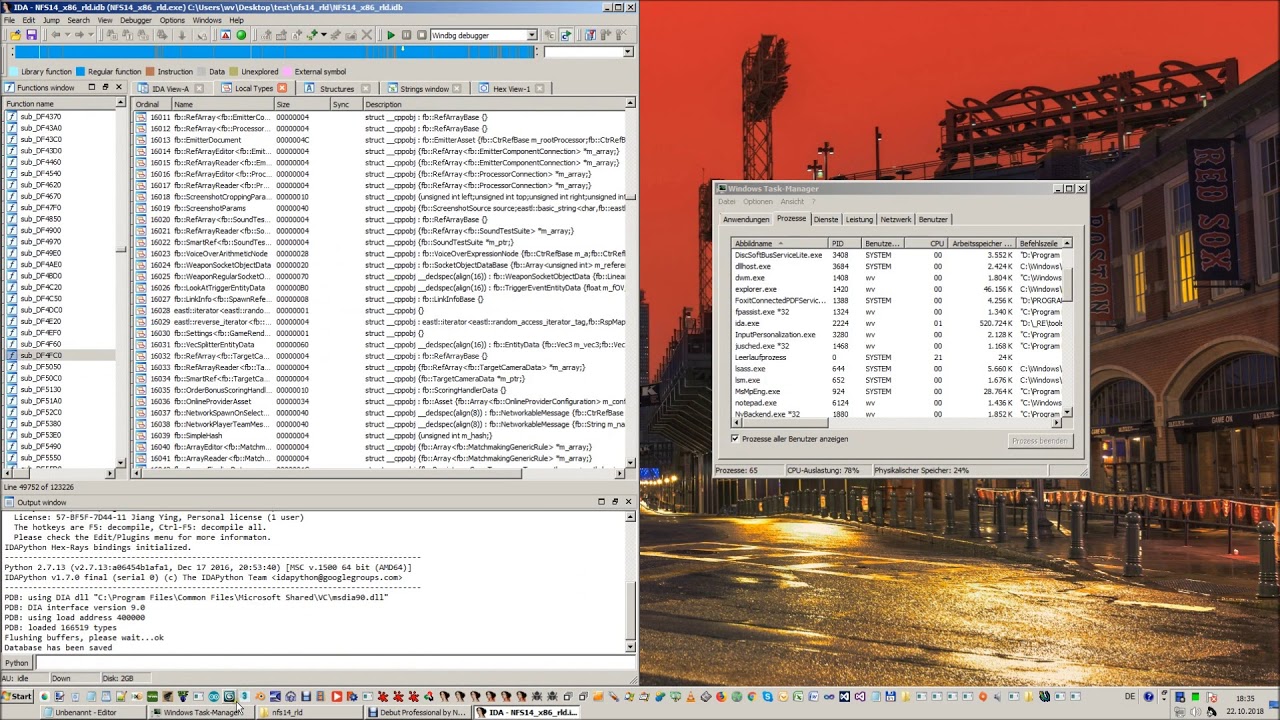Click the Ordinal column header in Local Types
This screenshot has width=1280, height=720.
[152, 104]
